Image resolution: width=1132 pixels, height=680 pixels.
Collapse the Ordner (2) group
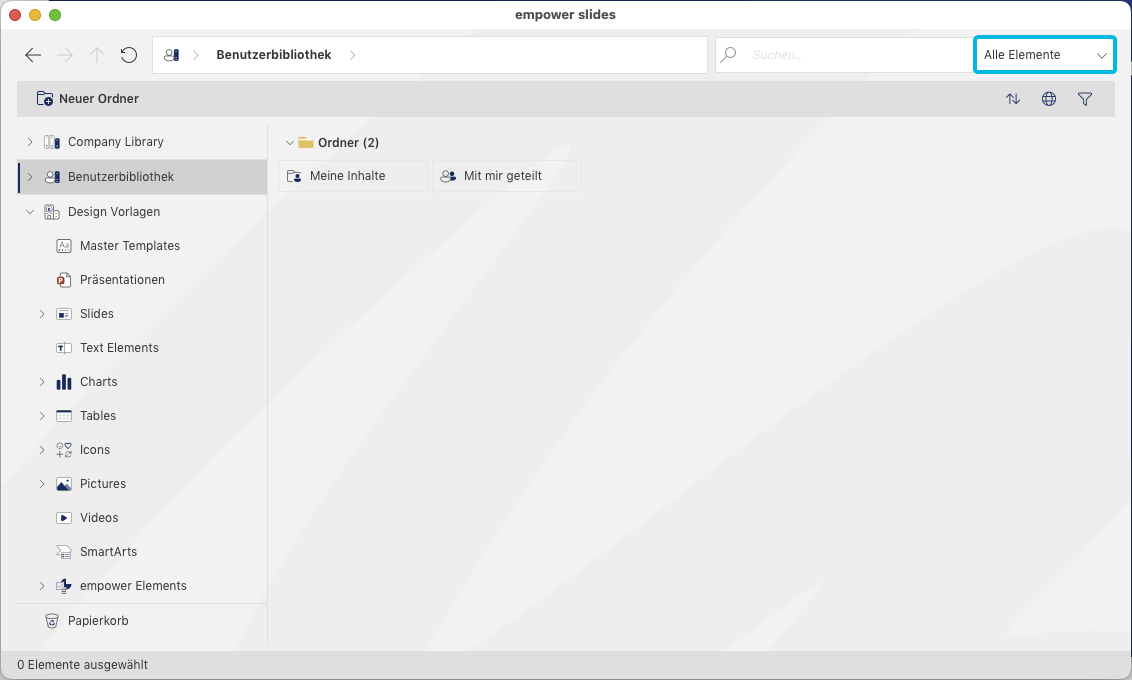click(289, 143)
